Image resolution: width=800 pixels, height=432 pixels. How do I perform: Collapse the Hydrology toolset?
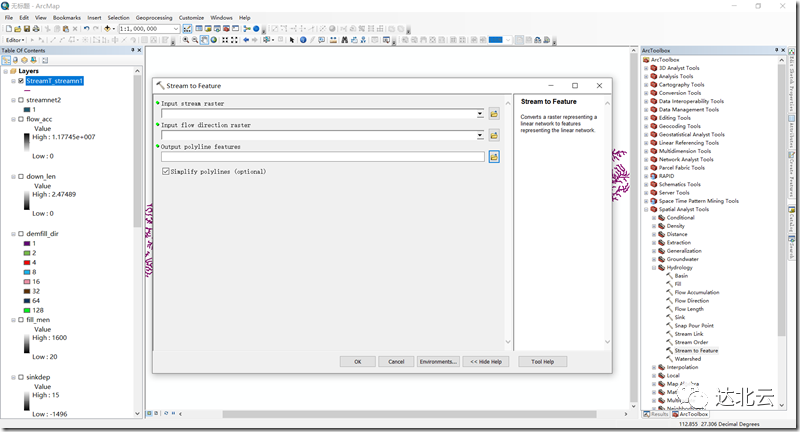point(654,267)
